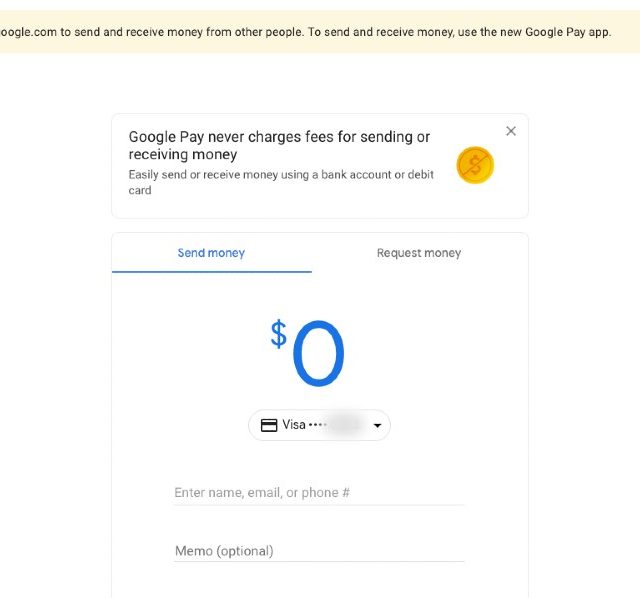
Task: Click the "Easily send or receive money" description
Action: pos(281,182)
